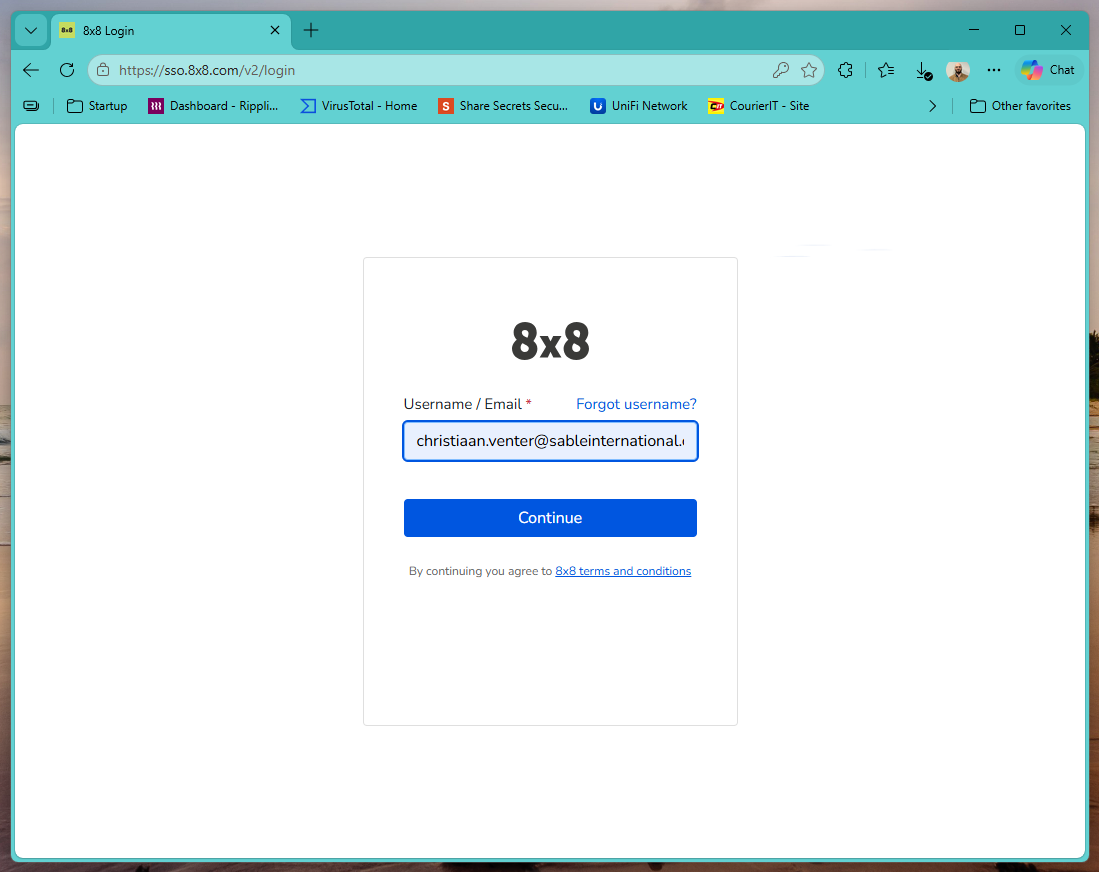Go back with the browser back arrow
The height and width of the screenshot is (872, 1099).
31,70
